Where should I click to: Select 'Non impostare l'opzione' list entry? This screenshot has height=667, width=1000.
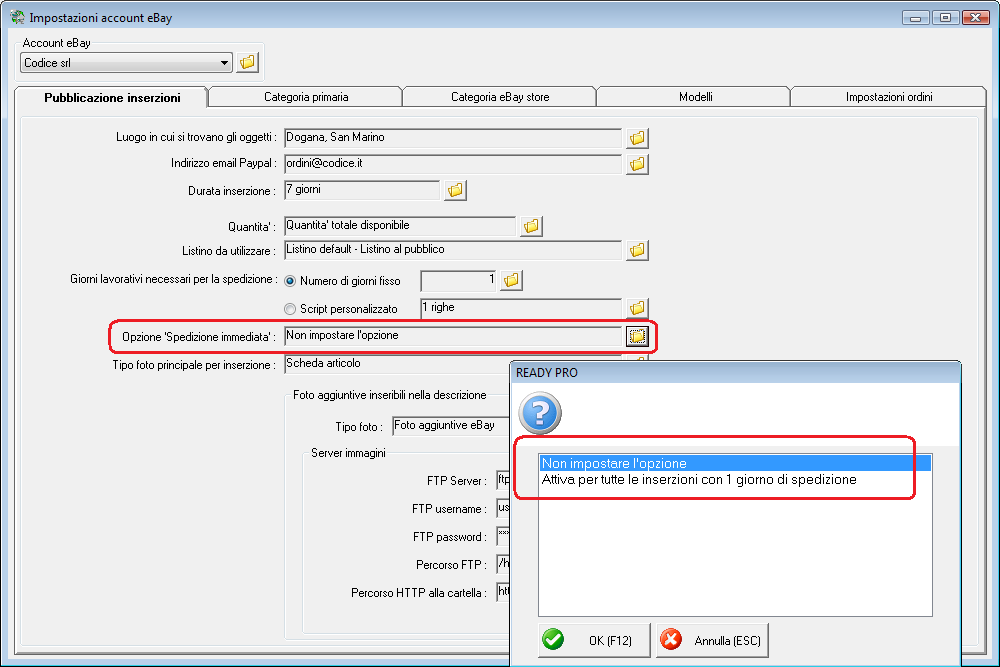735,464
